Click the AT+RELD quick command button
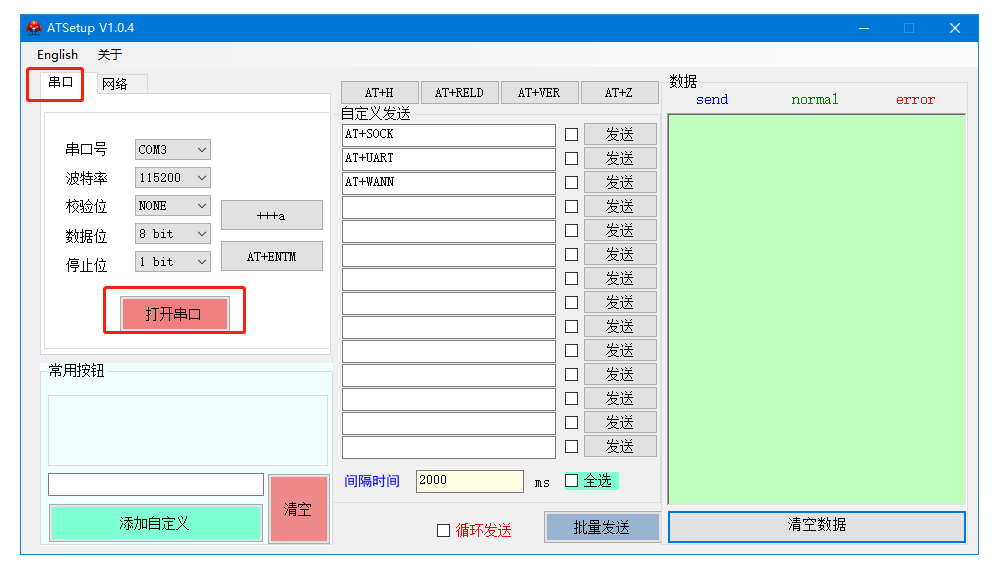Screen dimensions: 999x566 point(459,93)
